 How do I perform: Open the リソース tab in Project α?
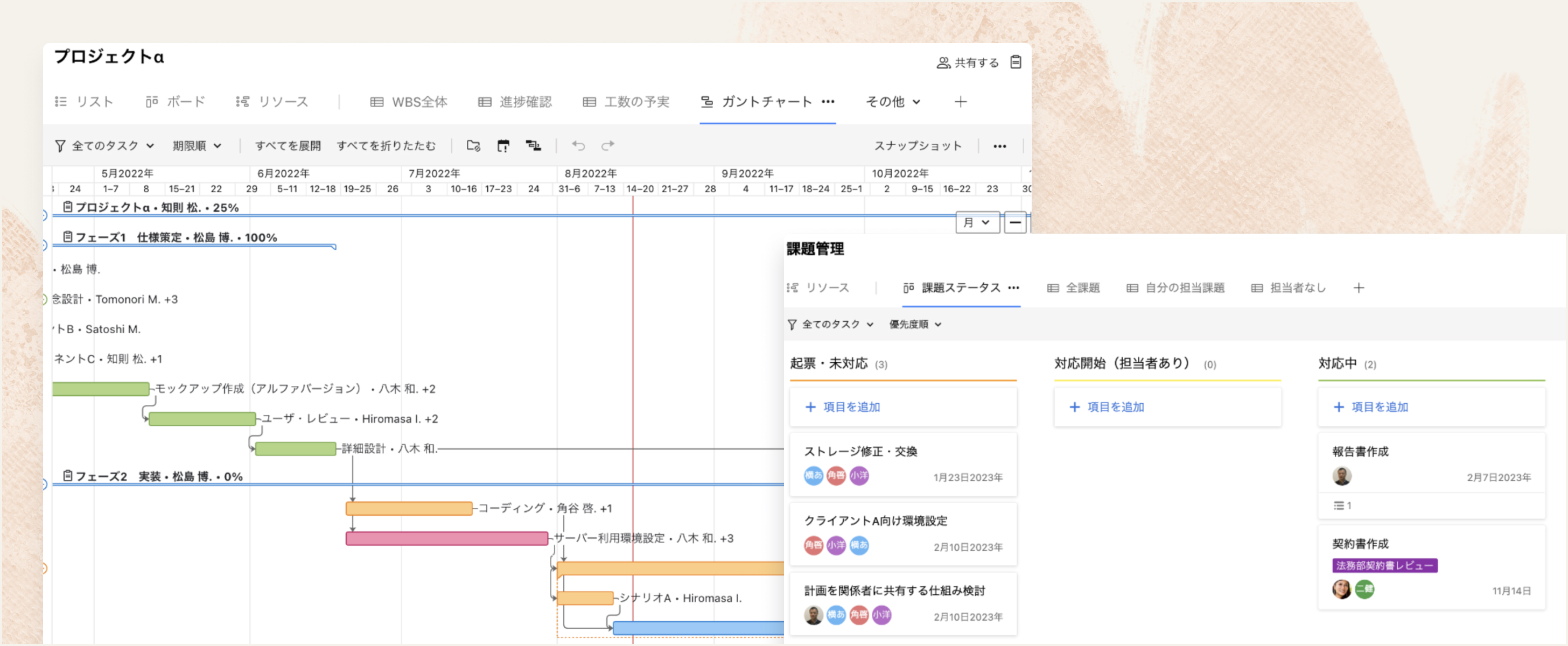pyautogui.click(x=272, y=102)
